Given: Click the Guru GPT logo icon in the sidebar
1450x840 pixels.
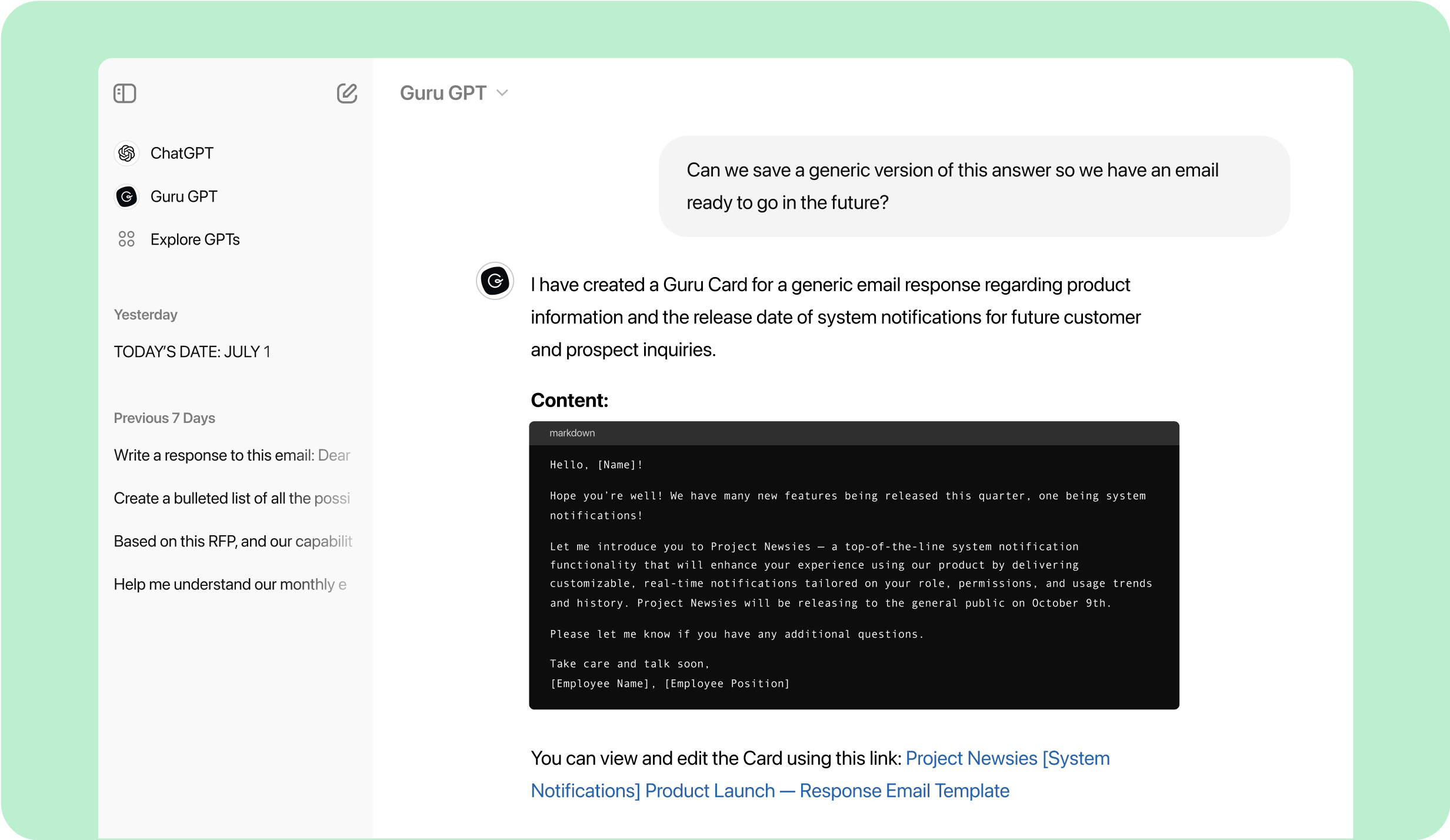Looking at the screenshot, I should pyautogui.click(x=126, y=196).
